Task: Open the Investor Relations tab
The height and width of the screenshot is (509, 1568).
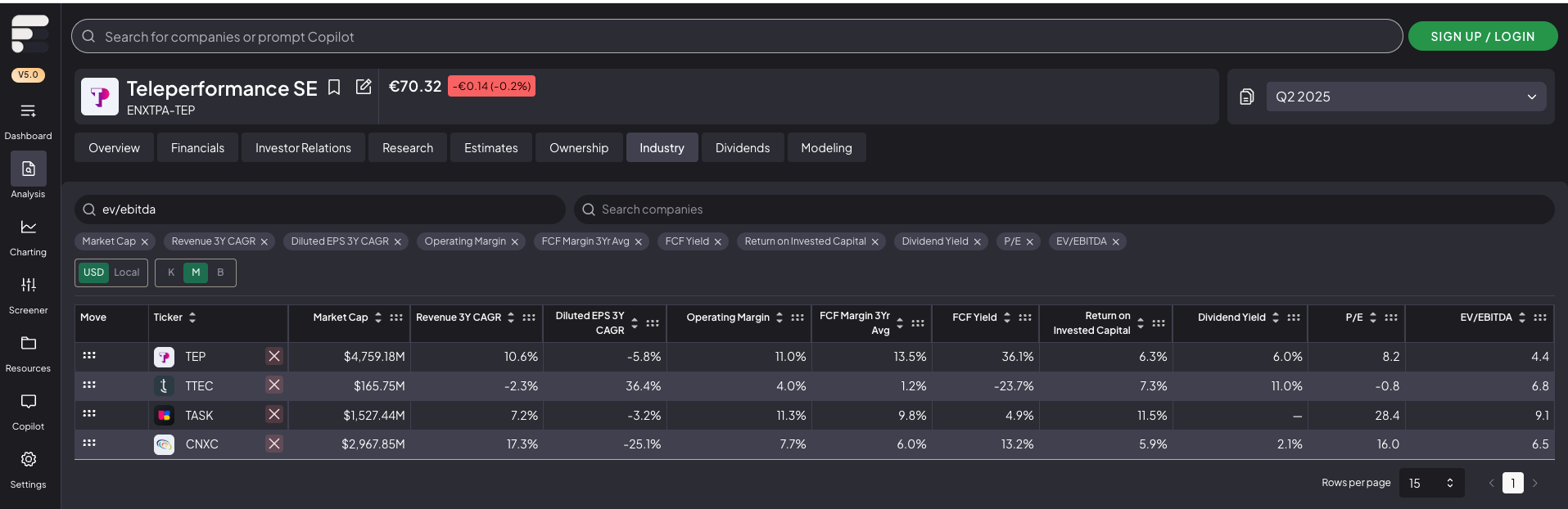Action: (303, 147)
